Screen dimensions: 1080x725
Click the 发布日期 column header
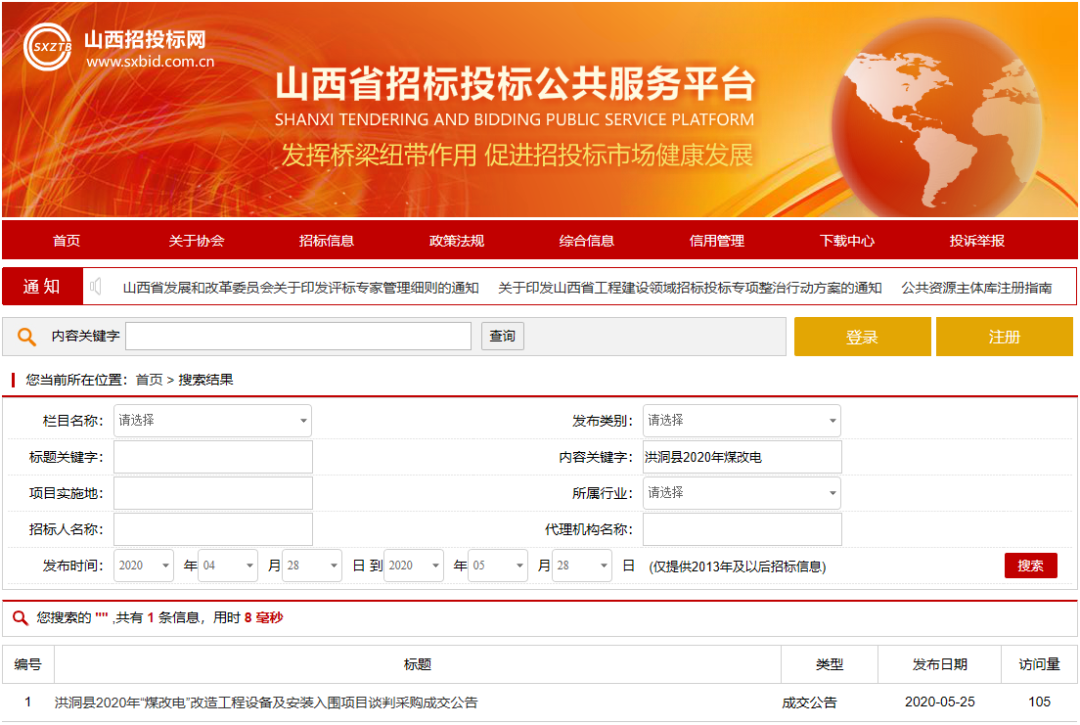pos(939,664)
